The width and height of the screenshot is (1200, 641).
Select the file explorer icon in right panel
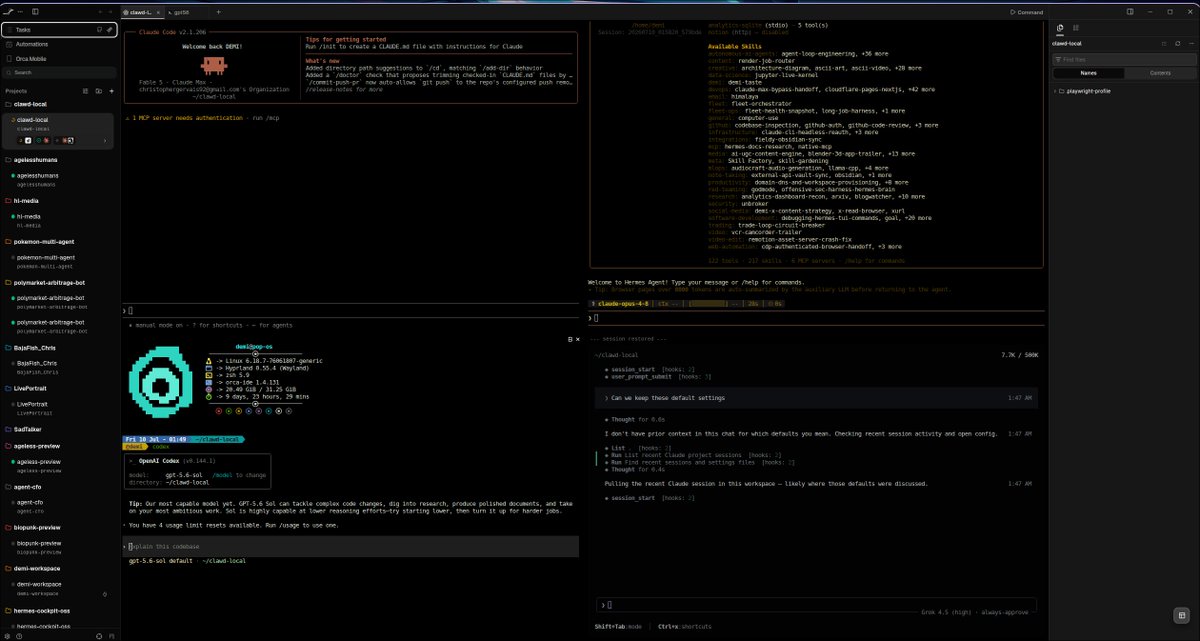[1061, 28]
